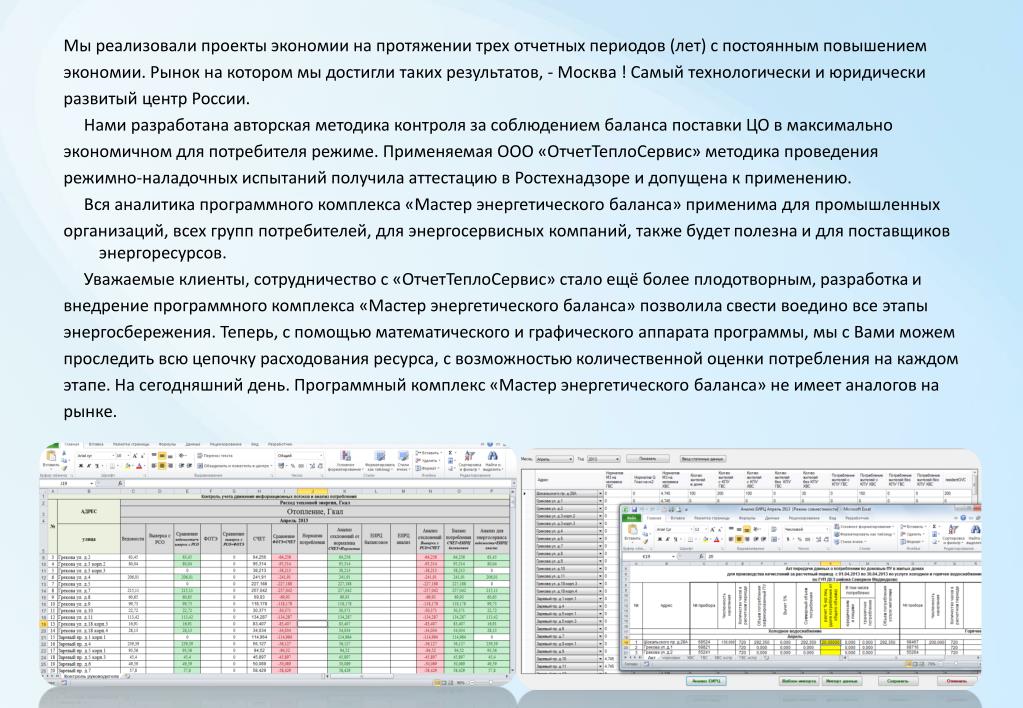Click font color icon in left Excel ribbon
The width and height of the screenshot is (1023, 708).
(x=139, y=466)
